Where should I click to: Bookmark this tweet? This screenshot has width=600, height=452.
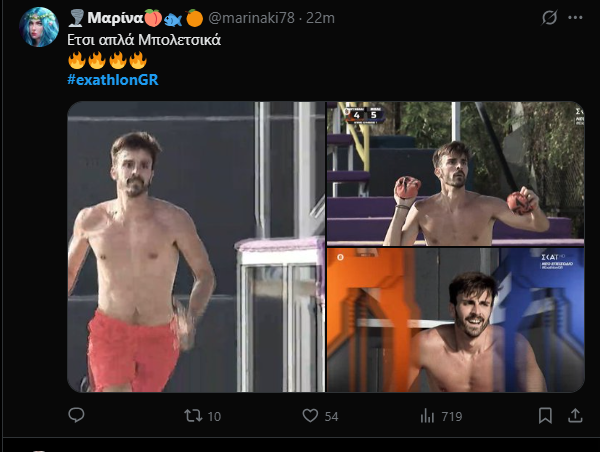(x=545, y=415)
